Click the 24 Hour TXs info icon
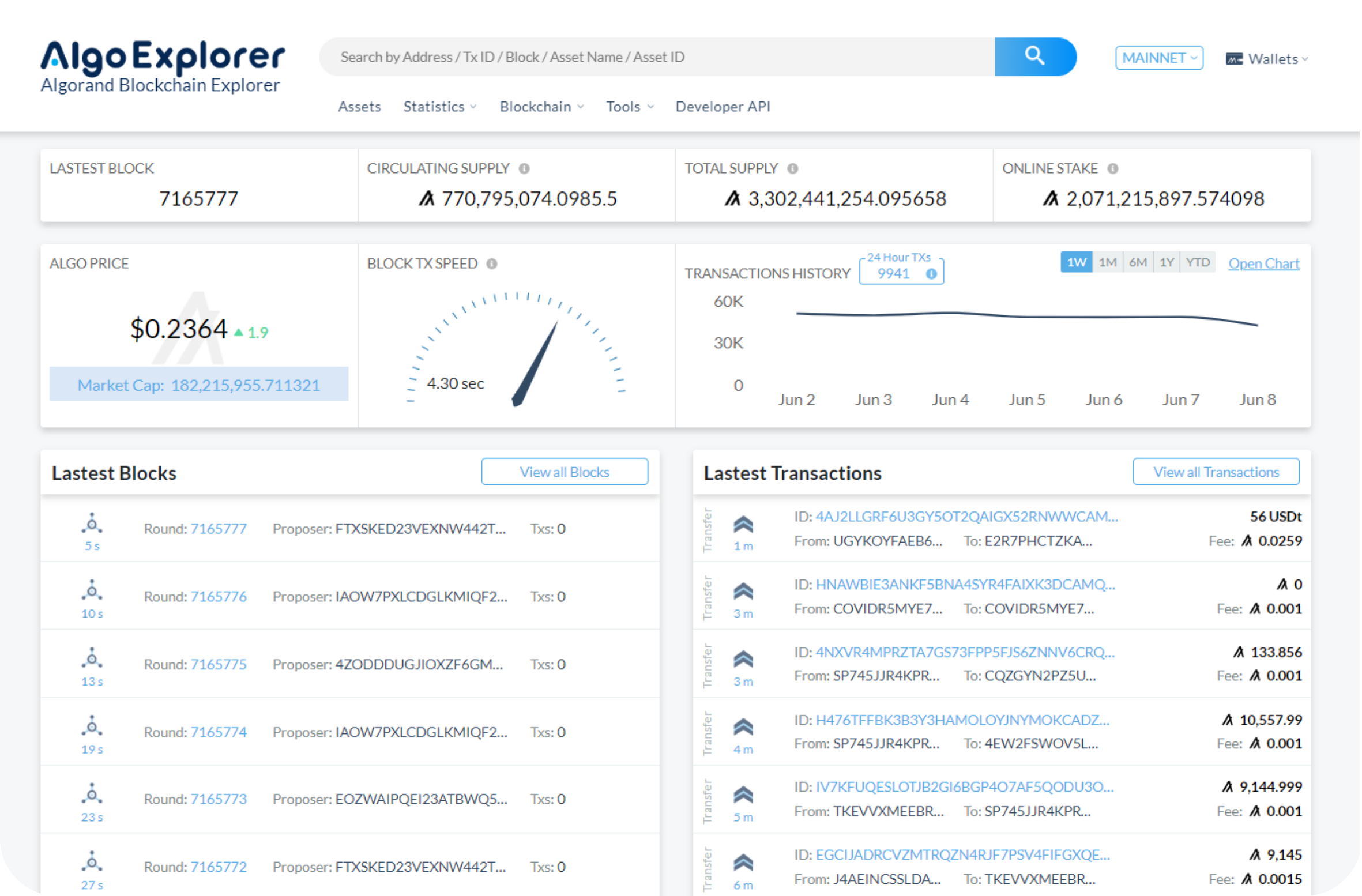 [x=931, y=274]
